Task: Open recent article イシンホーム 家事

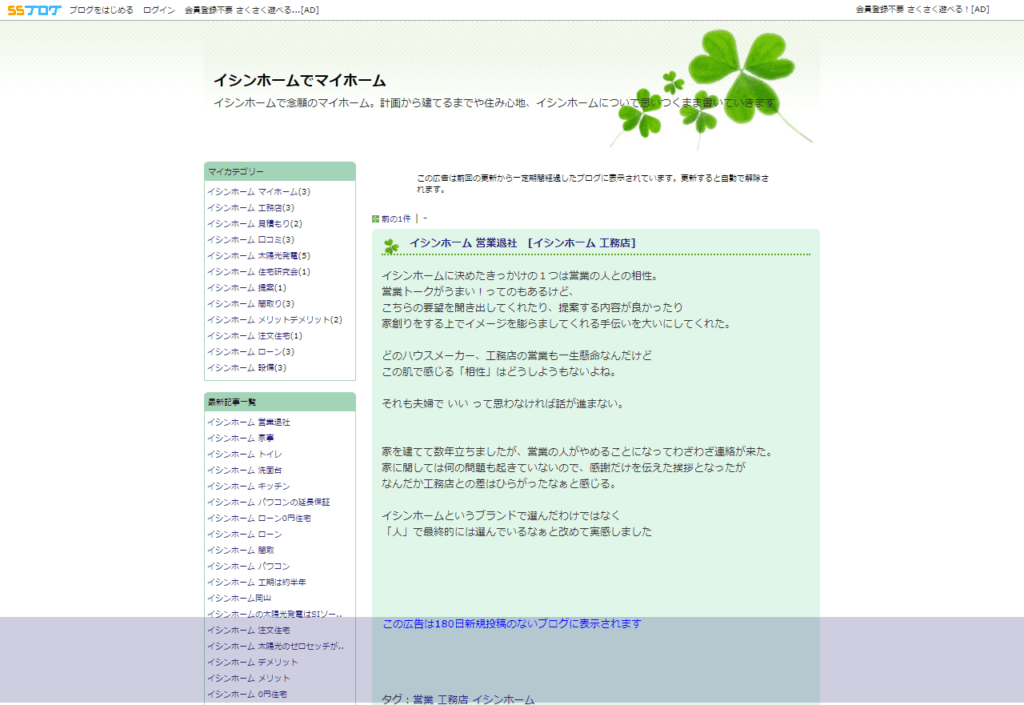Action: [x=240, y=438]
